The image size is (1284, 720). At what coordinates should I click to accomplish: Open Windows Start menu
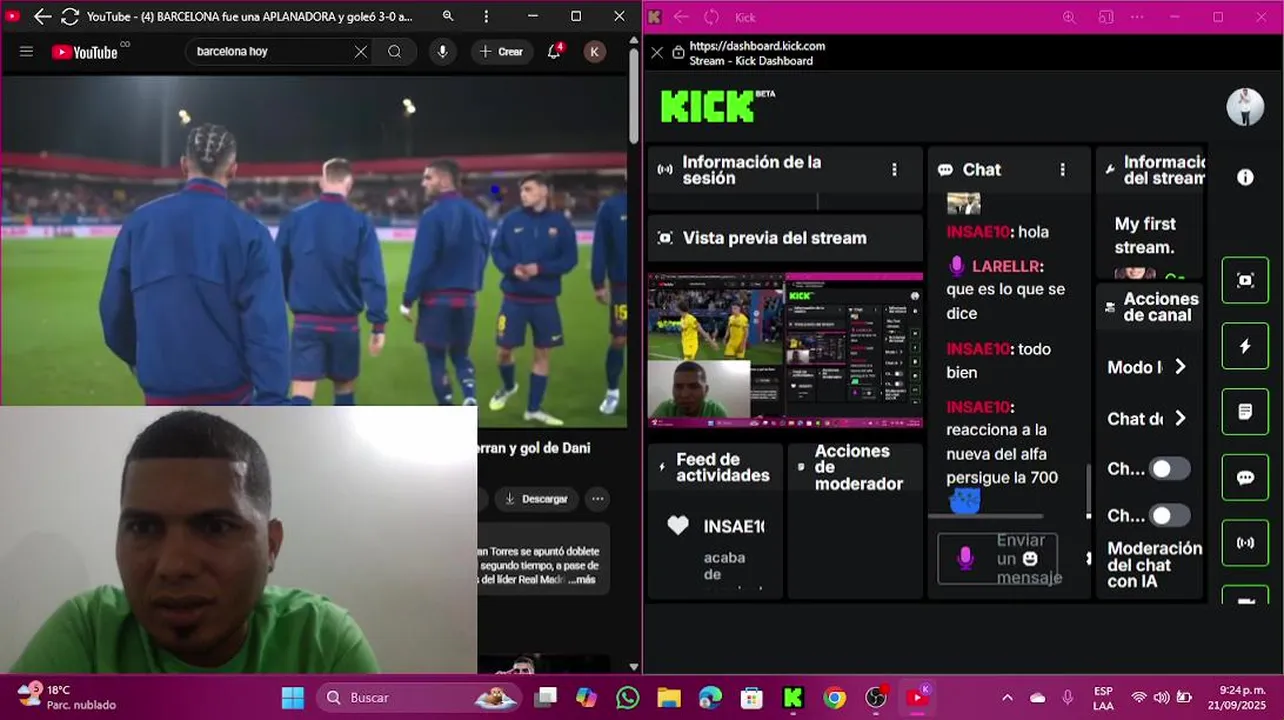click(x=292, y=697)
